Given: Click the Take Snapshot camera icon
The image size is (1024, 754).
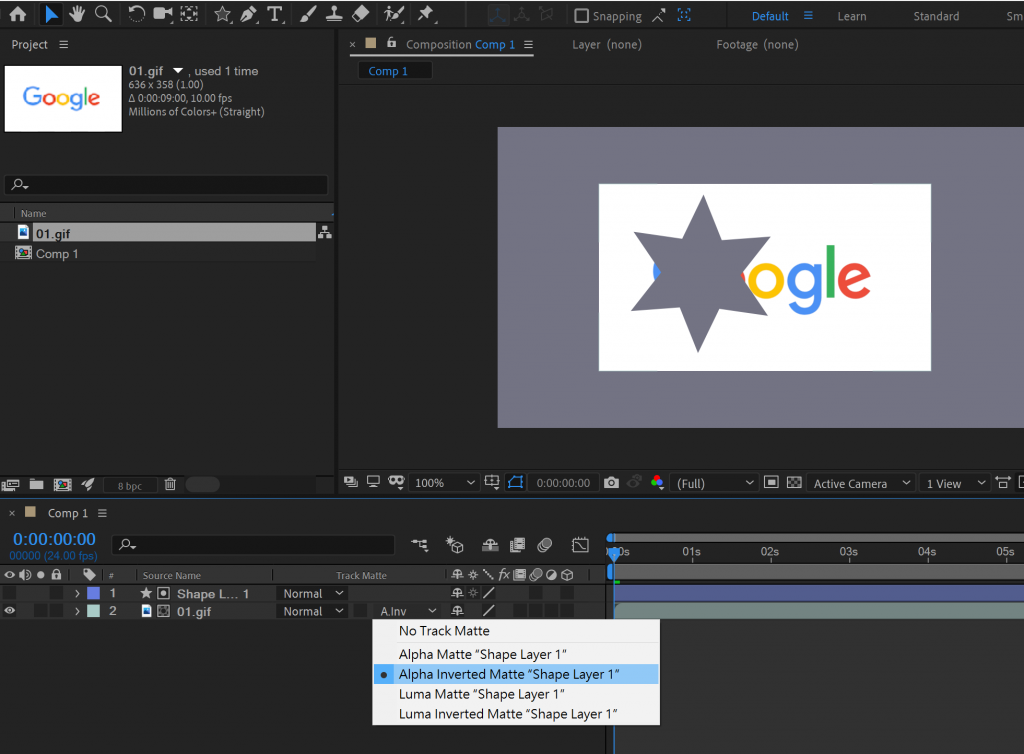Looking at the screenshot, I should 611,483.
